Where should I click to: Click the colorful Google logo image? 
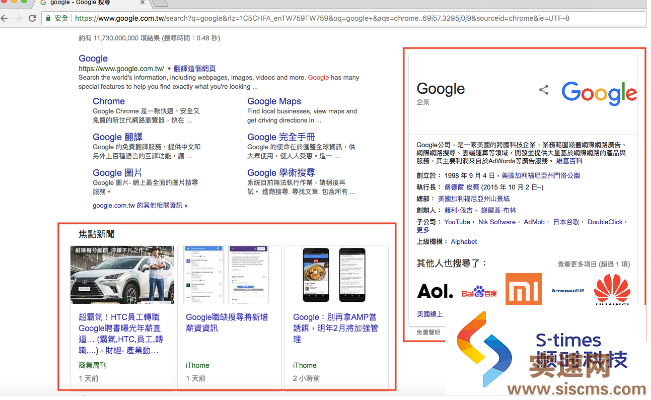(599, 93)
